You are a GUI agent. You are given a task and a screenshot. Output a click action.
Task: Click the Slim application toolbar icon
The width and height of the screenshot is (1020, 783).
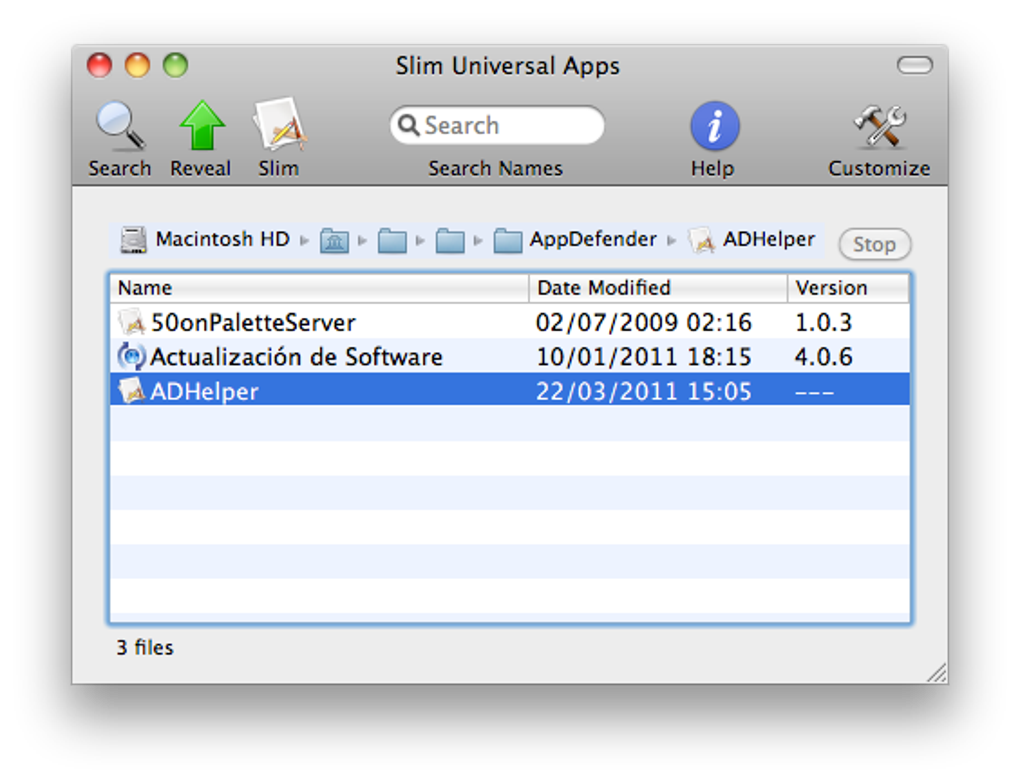pyautogui.click(x=280, y=125)
